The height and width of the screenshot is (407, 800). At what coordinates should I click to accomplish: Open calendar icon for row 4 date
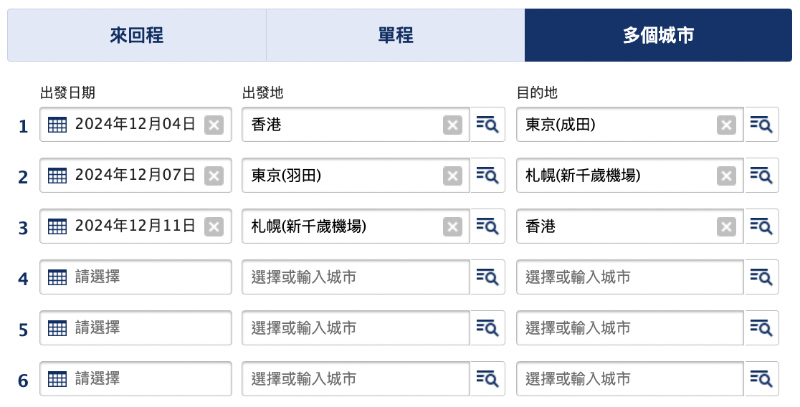tap(57, 277)
